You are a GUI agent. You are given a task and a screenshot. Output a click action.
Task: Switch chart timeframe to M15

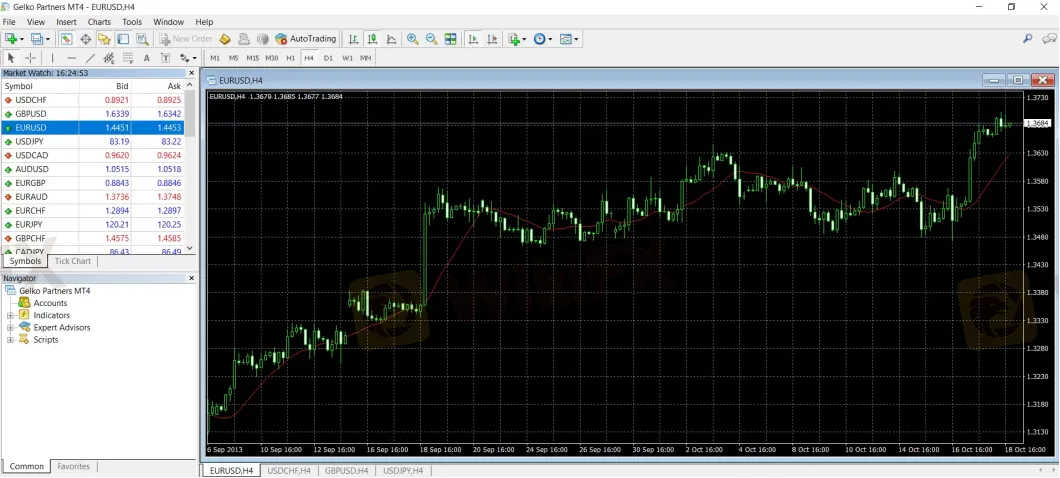tap(252, 58)
